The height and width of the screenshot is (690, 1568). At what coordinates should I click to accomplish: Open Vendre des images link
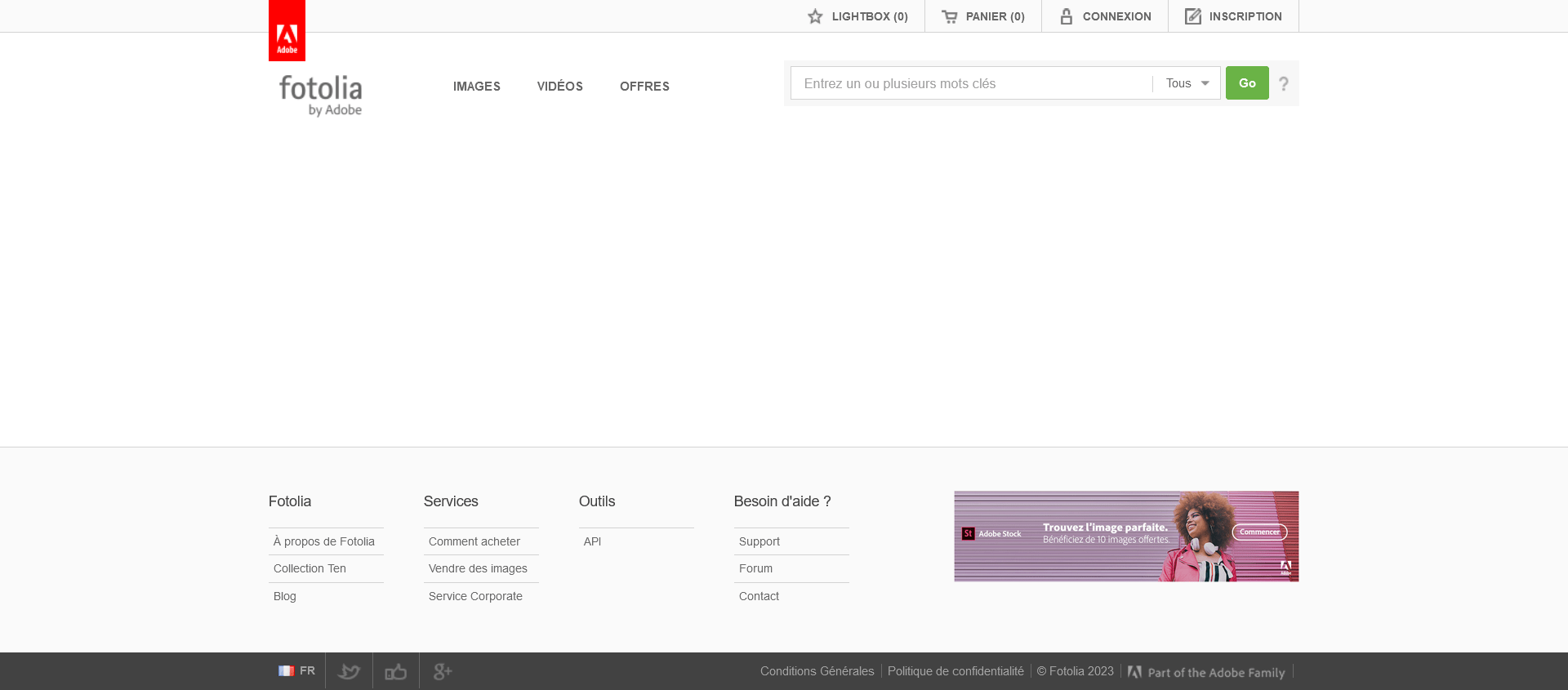tap(478, 568)
